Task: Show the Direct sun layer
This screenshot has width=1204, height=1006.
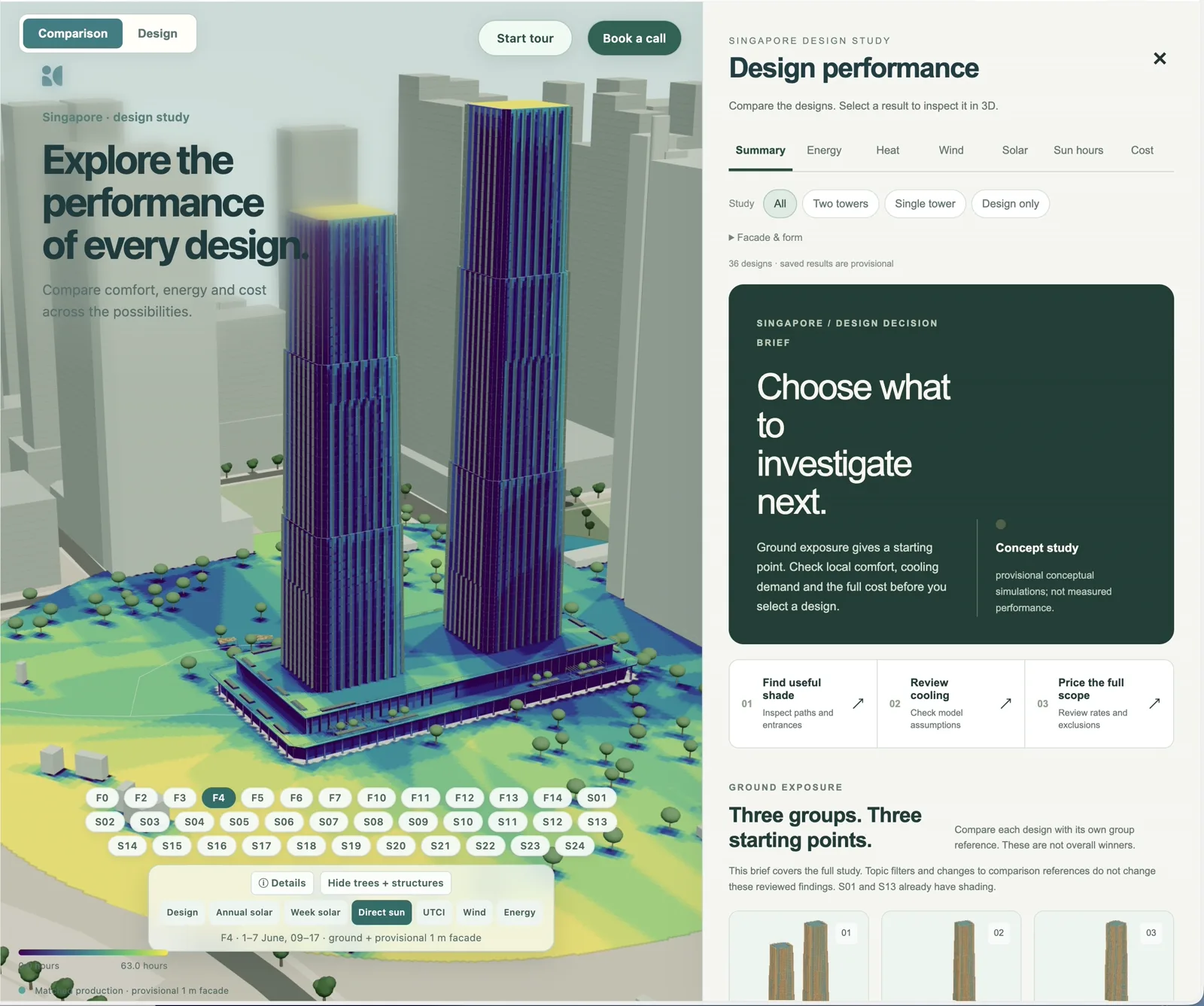Action: (x=382, y=912)
